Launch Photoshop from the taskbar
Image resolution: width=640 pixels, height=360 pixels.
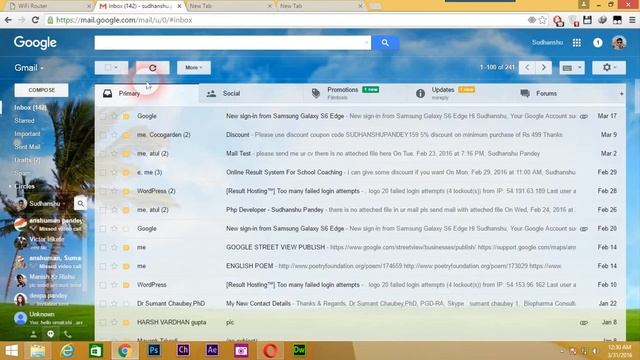coord(154,351)
